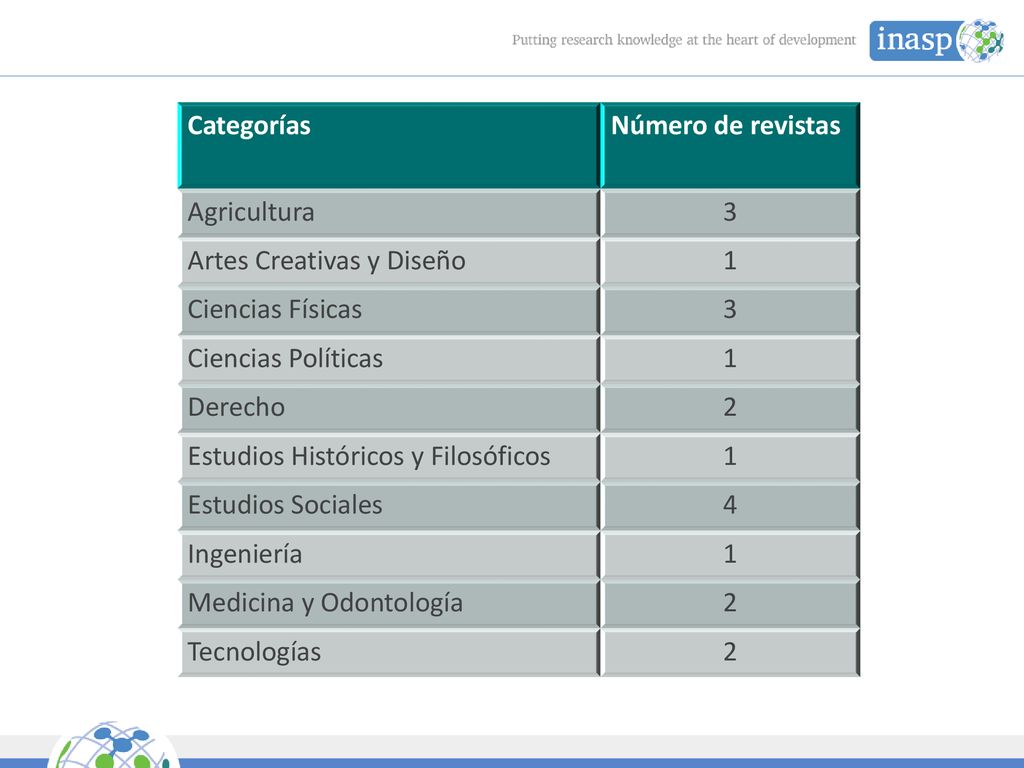
Task: Click the inasp logo at top right
Action: [936, 40]
